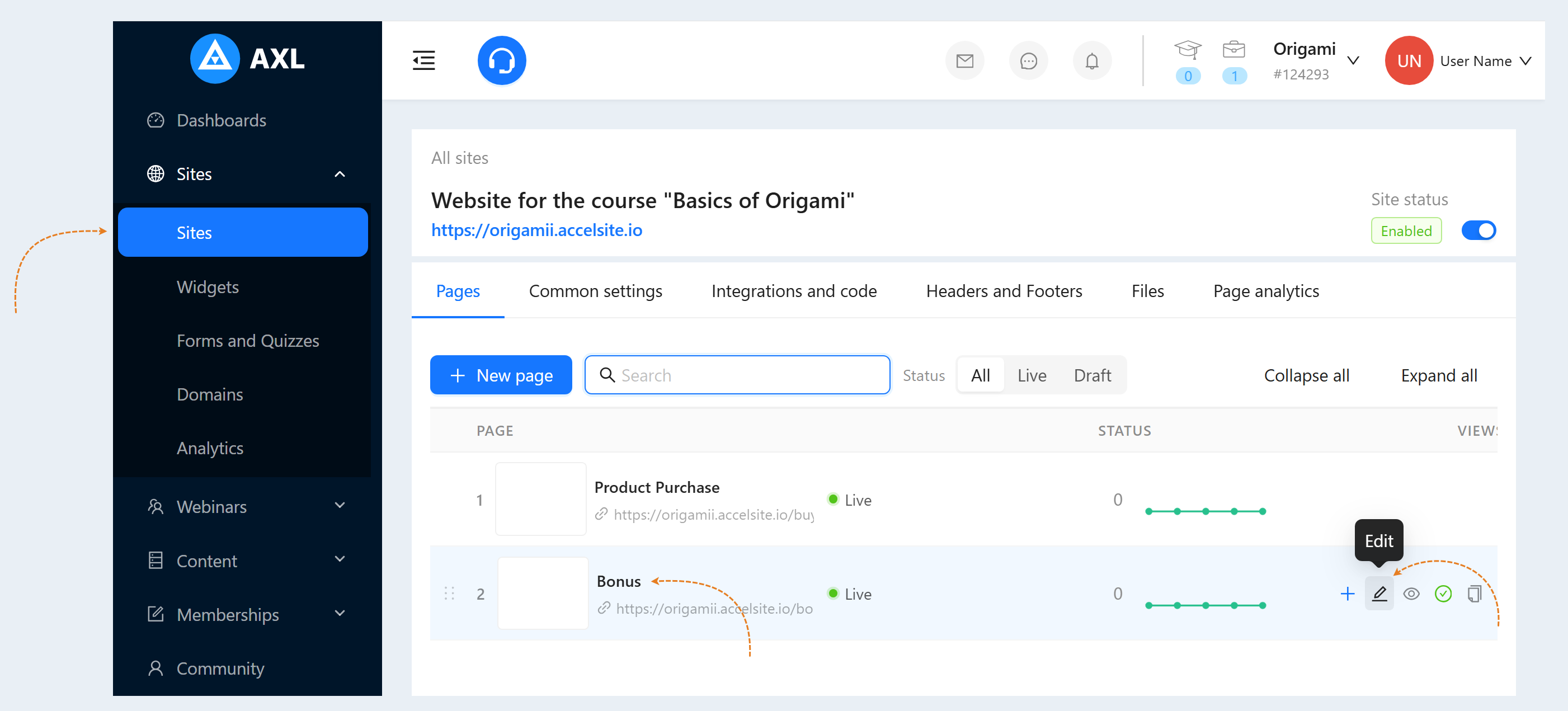This screenshot has height=711, width=1568.
Task: Click into the Search pages field
Action: (737, 375)
